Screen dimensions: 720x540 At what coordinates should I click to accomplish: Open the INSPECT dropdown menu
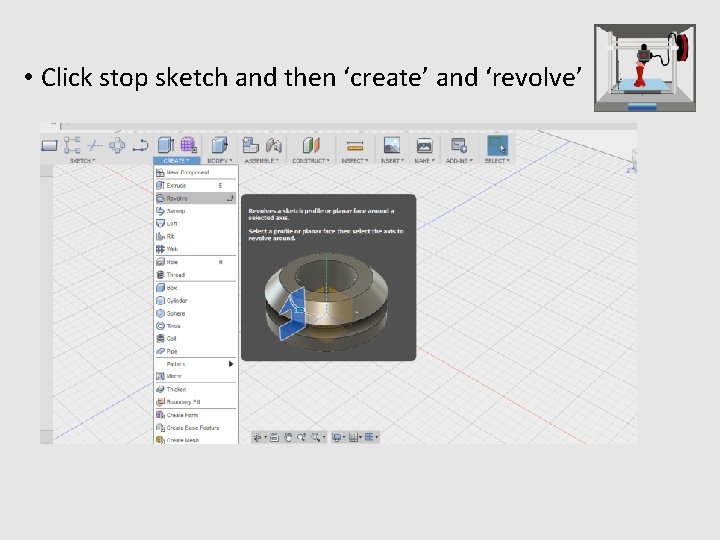coord(355,161)
